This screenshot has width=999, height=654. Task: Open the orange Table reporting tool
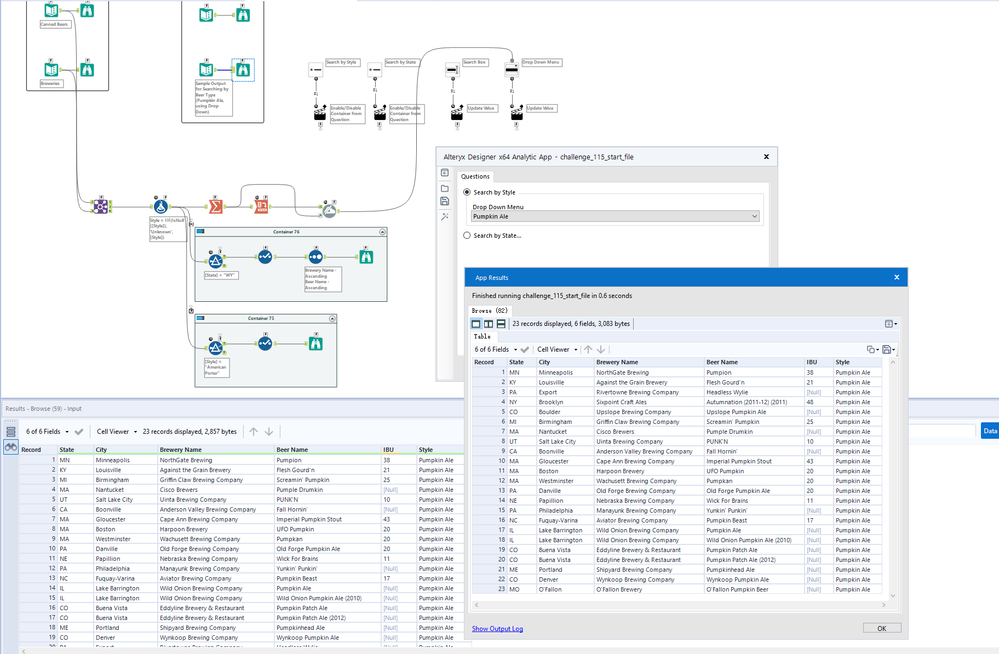tap(261, 207)
